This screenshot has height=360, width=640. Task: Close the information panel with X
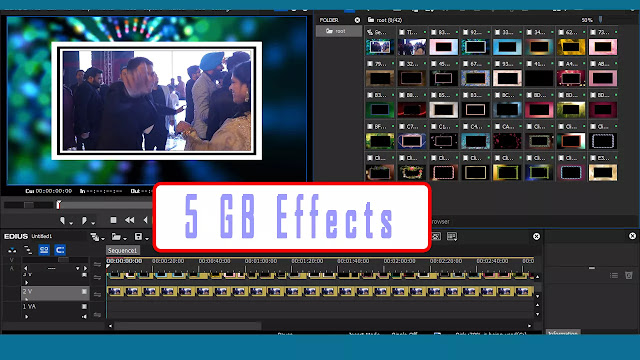(632, 236)
